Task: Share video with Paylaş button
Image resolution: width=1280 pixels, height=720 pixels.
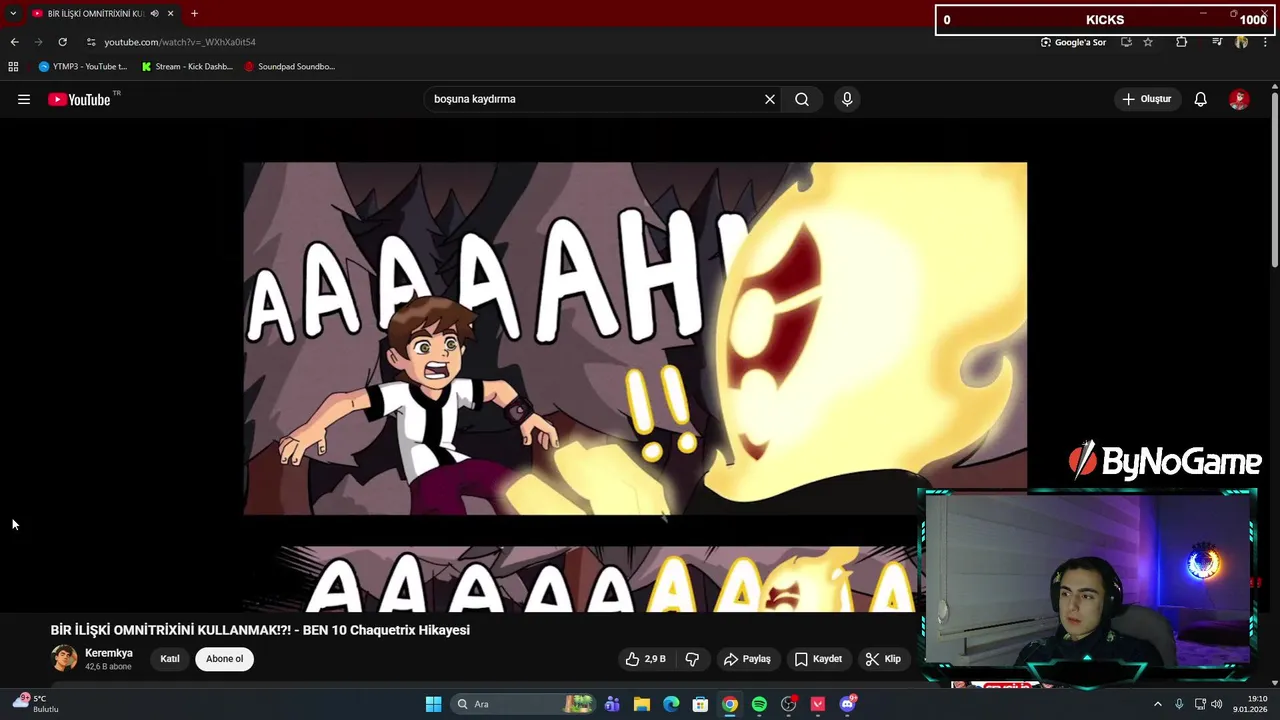Action: pos(747,659)
